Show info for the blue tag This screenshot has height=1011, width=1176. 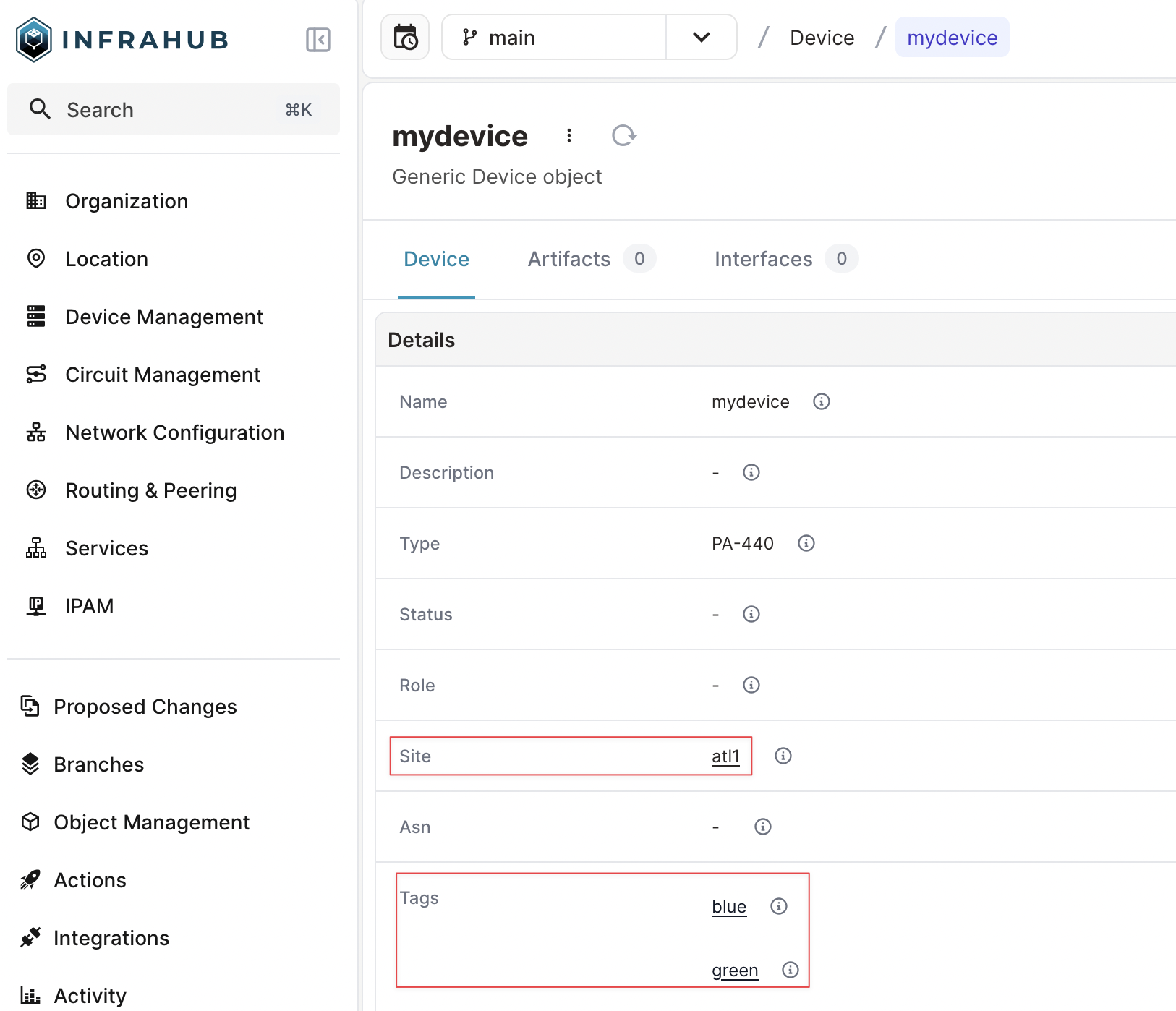click(x=779, y=906)
